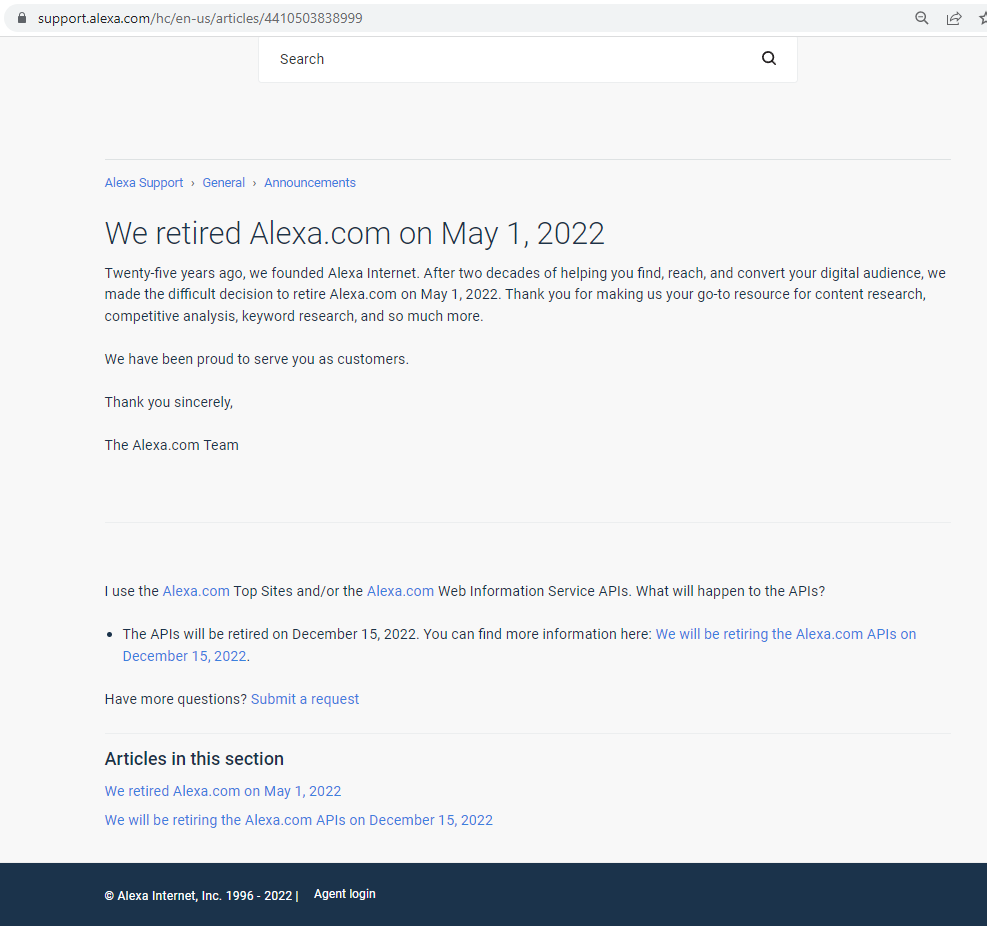Click the 'Articles in this section' heading
This screenshot has width=987, height=926.
point(194,759)
